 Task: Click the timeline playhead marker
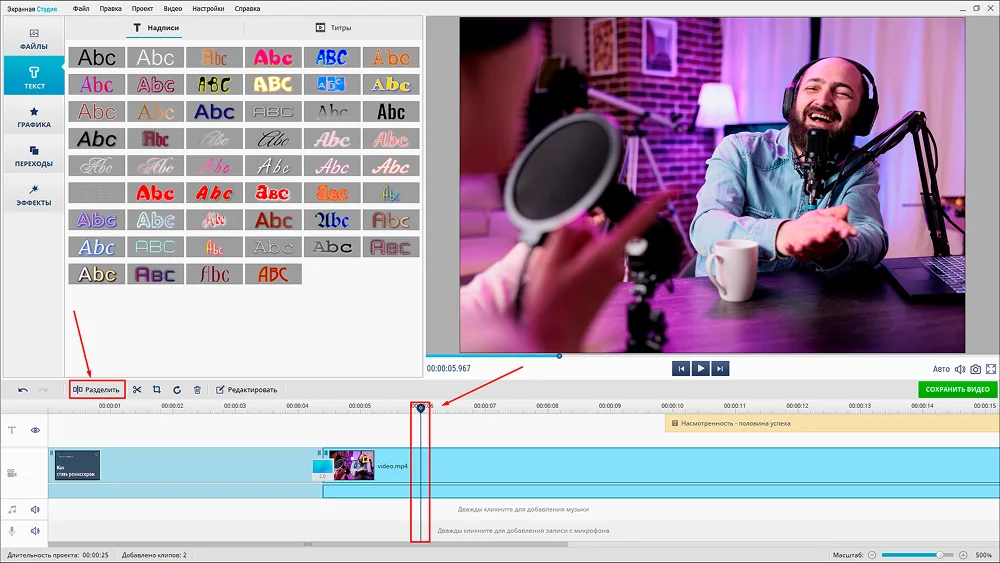tap(420, 407)
